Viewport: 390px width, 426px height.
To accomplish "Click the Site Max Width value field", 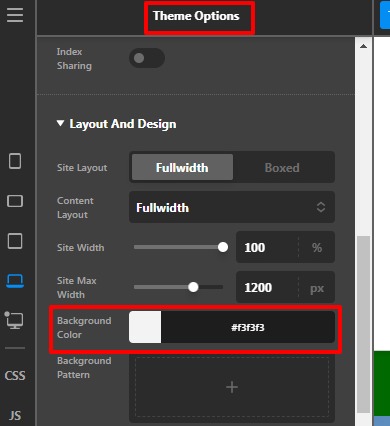I will click(267, 287).
